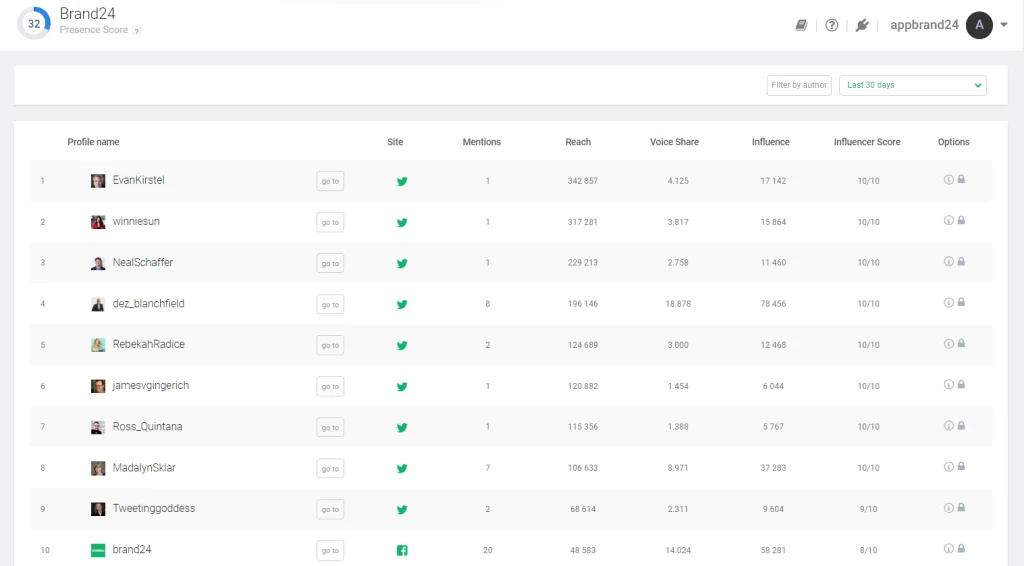Click the Influencer Score column header

point(867,142)
